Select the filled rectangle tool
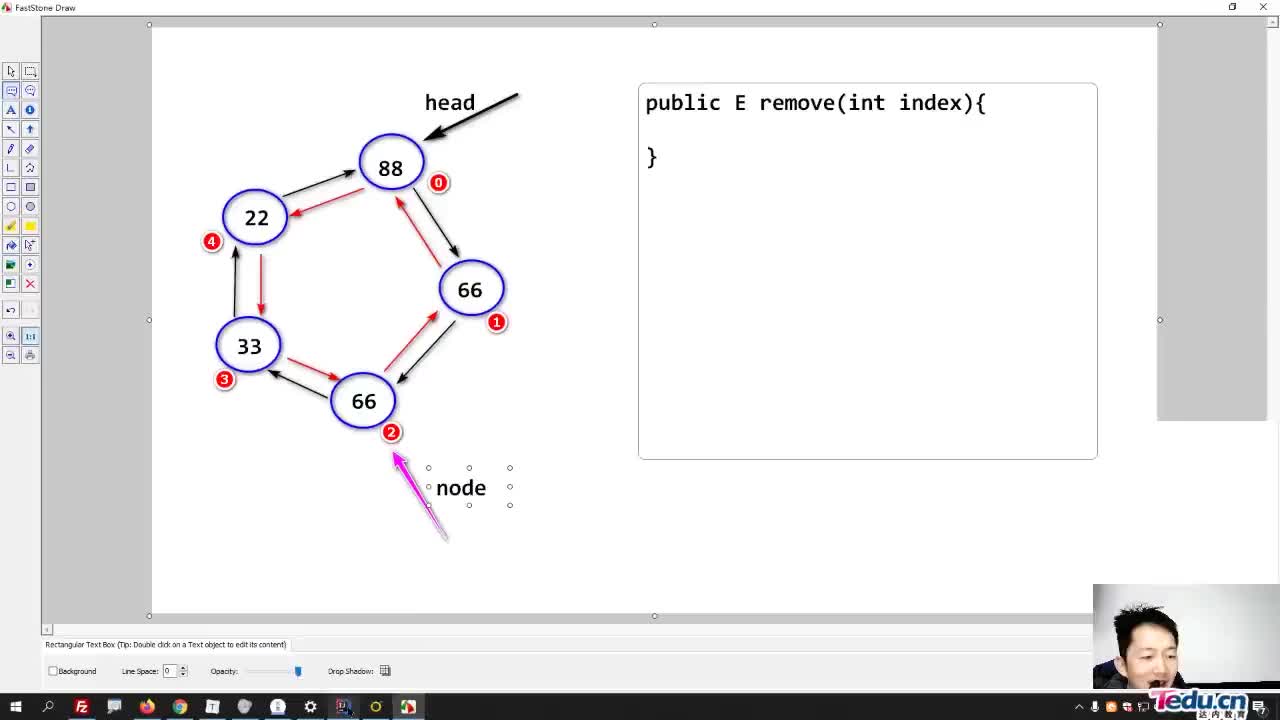 point(30,187)
